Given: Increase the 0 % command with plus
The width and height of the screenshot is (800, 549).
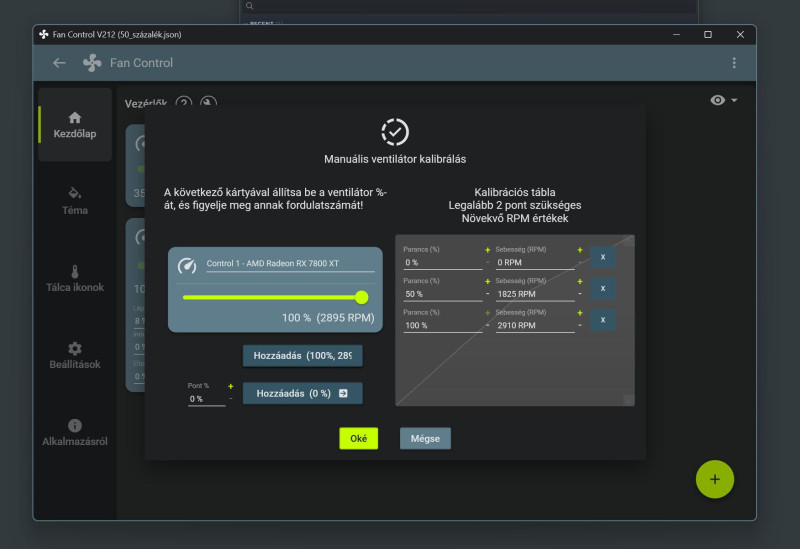Looking at the screenshot, I should click(488, 250).
